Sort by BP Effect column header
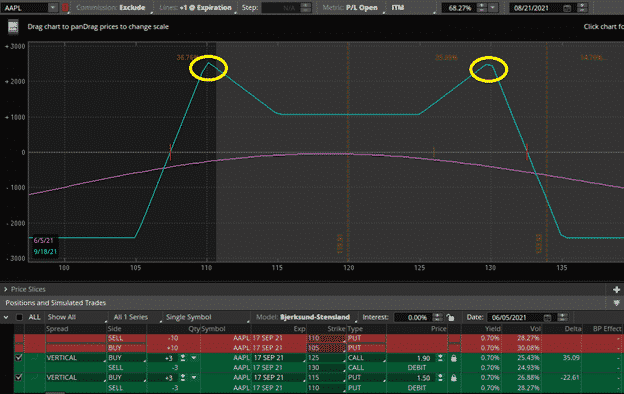The width and height of the screenshot is (624, 394). pos(607,329)
